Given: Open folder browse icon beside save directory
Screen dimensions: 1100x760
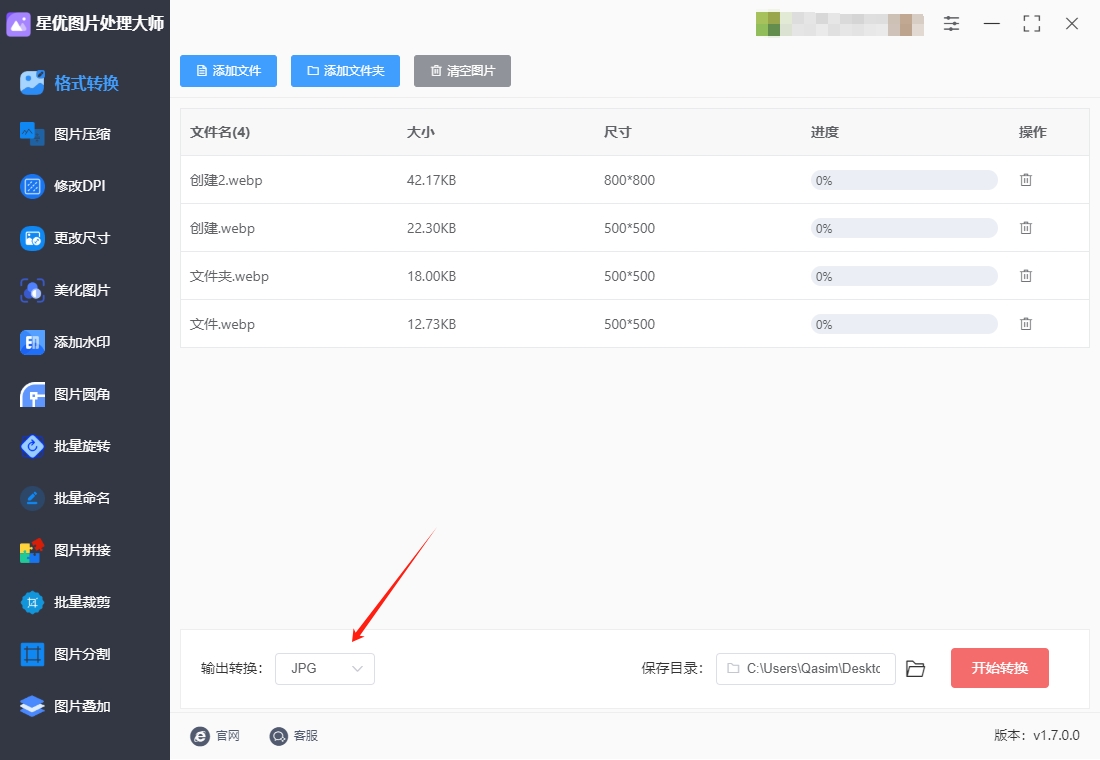Looking at the screenshot, I should pos(915,669).
